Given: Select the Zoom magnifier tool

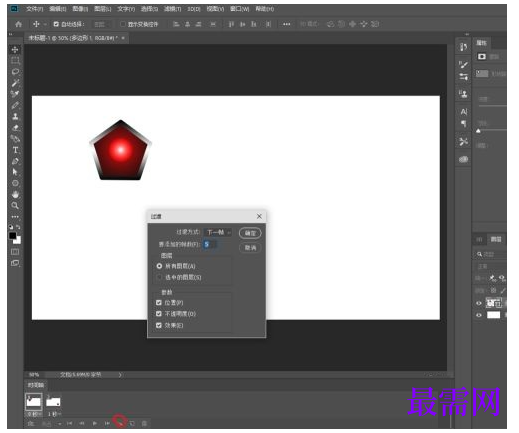Looking at the screenshot, I should click(15, 205).
